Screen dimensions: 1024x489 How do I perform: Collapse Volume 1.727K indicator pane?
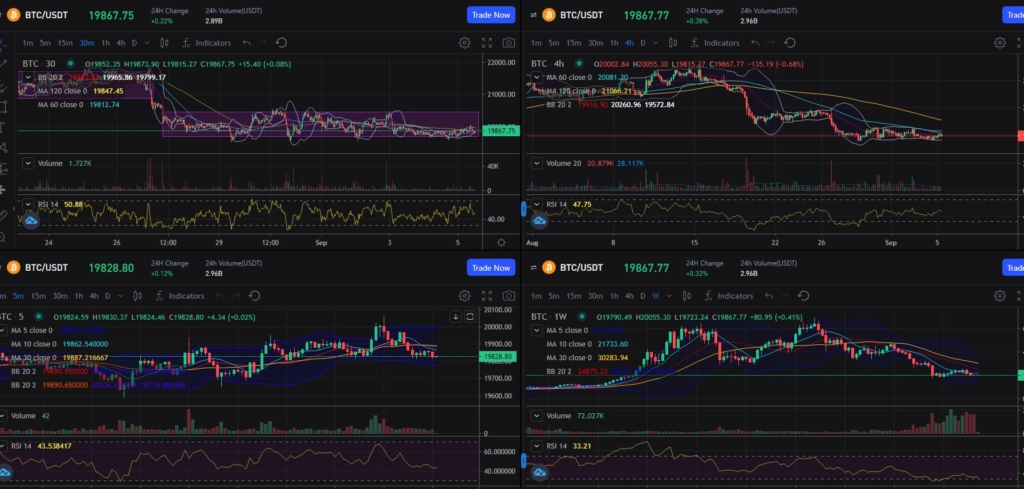27,163
